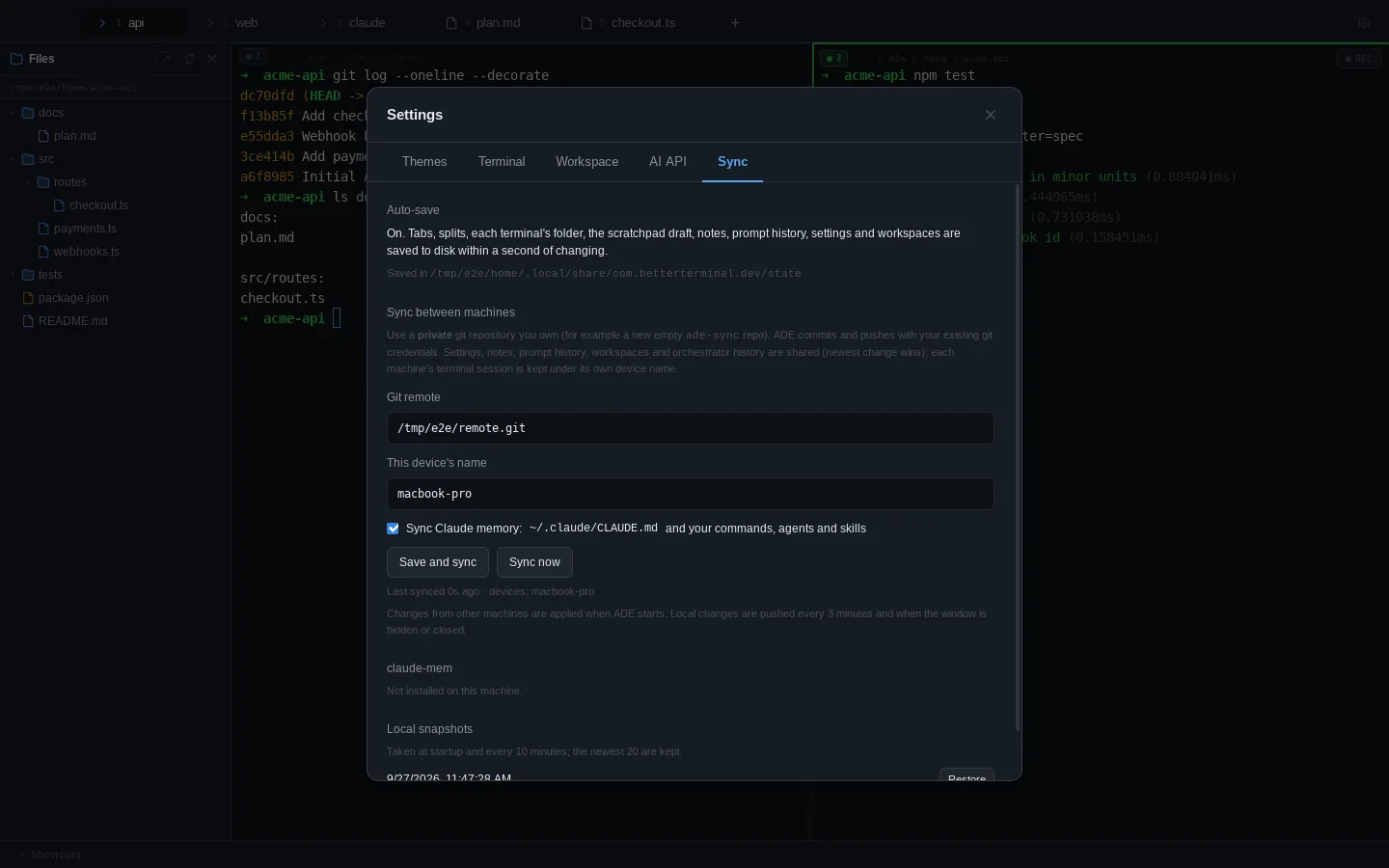
Task: Click the package.json file icon
Action: (x=29, y=298)
